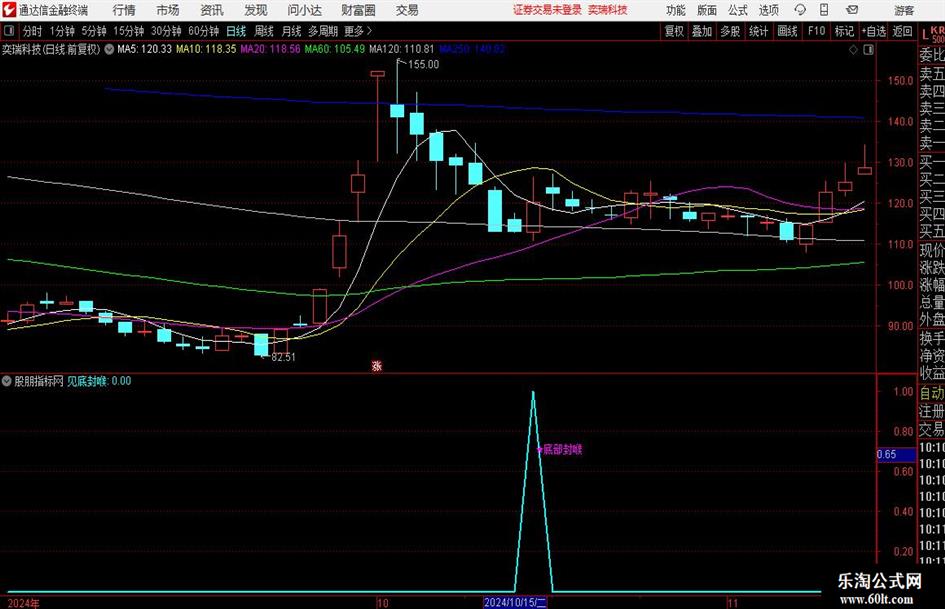Open F10 company info
This screenshot has height=609, width=945.
click(x=816, y=31)
